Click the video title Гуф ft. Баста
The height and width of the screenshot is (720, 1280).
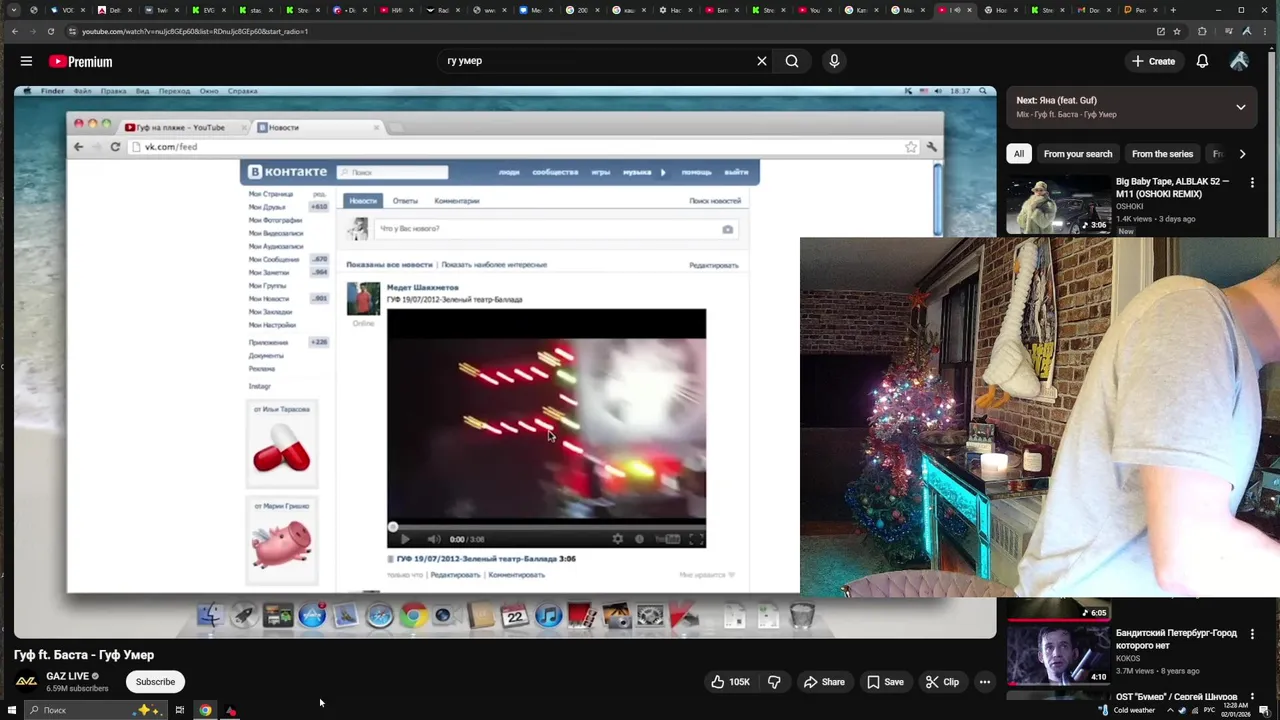click(84, 655)
